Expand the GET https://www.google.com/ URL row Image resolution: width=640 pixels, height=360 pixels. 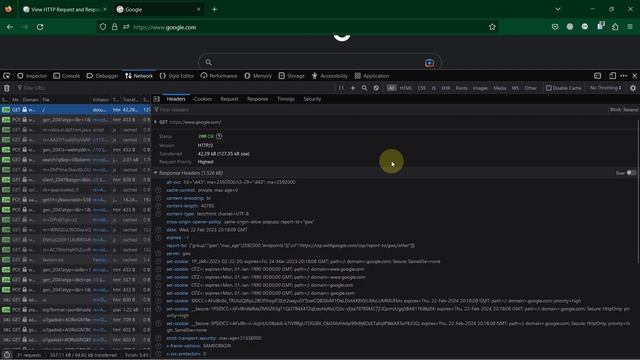pyautogui.click(x=156, y=122)
